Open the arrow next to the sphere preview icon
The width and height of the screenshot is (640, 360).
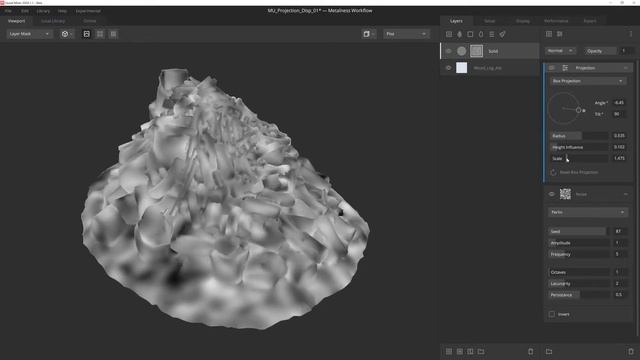coord(71,34)
